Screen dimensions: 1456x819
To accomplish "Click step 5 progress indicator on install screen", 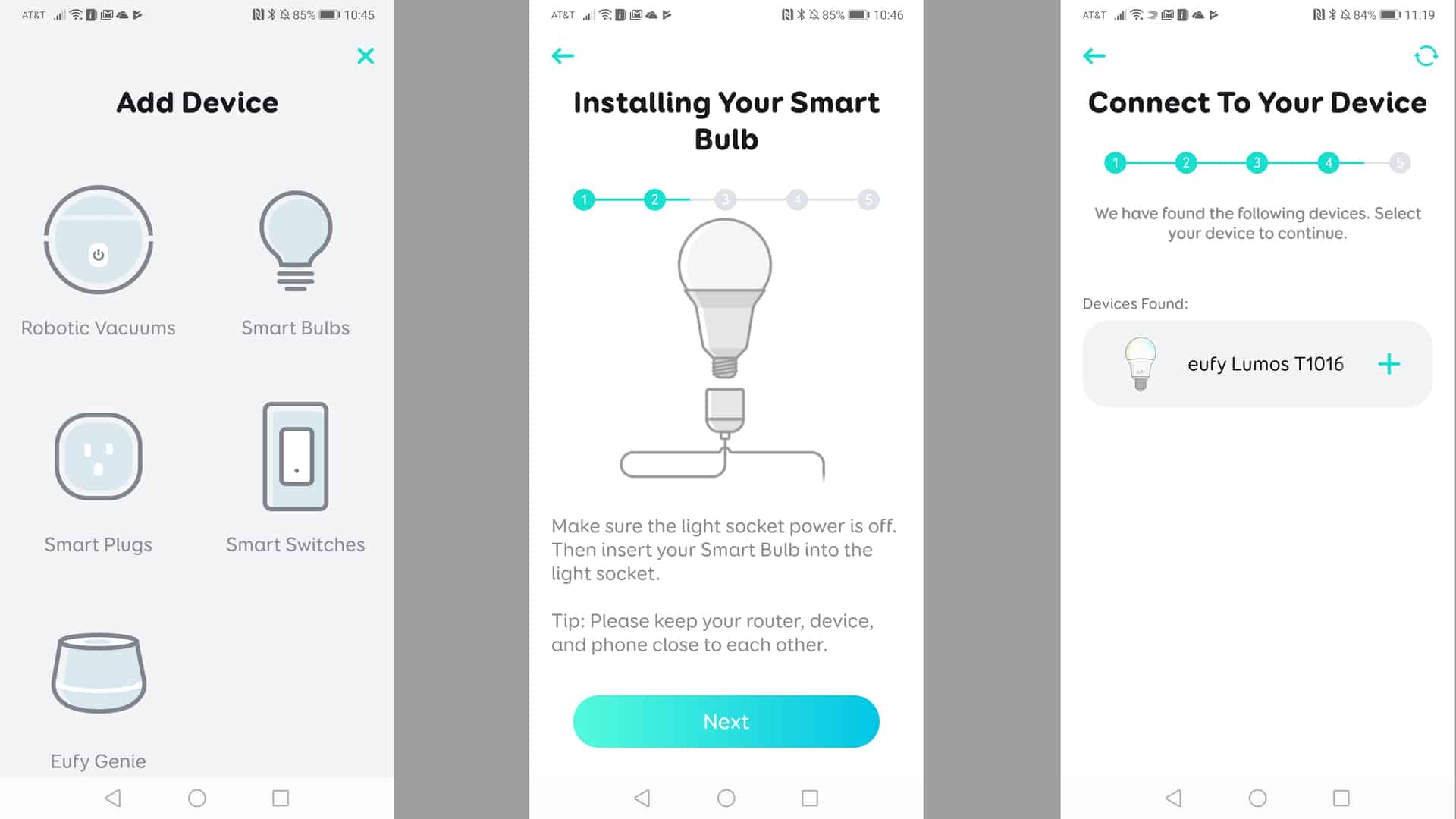I will click(x=868, y=199).
